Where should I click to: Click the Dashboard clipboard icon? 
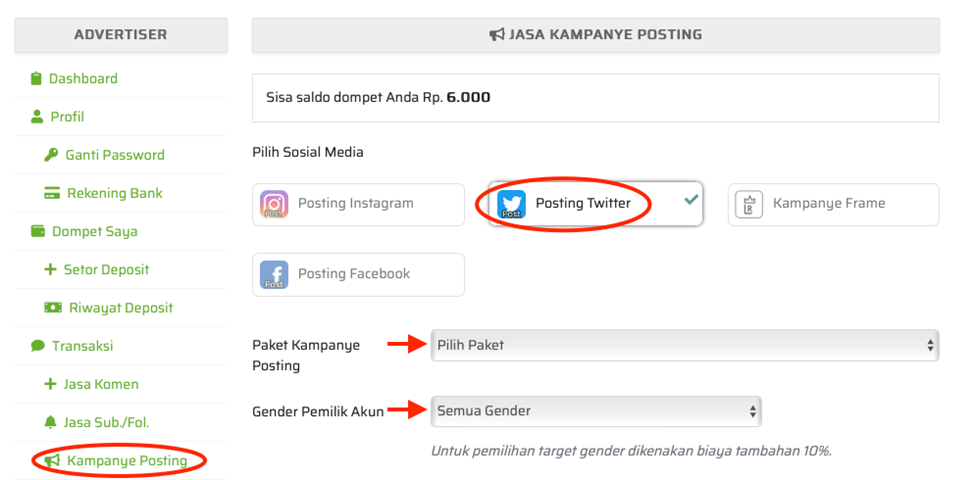(x=37, y=79)
